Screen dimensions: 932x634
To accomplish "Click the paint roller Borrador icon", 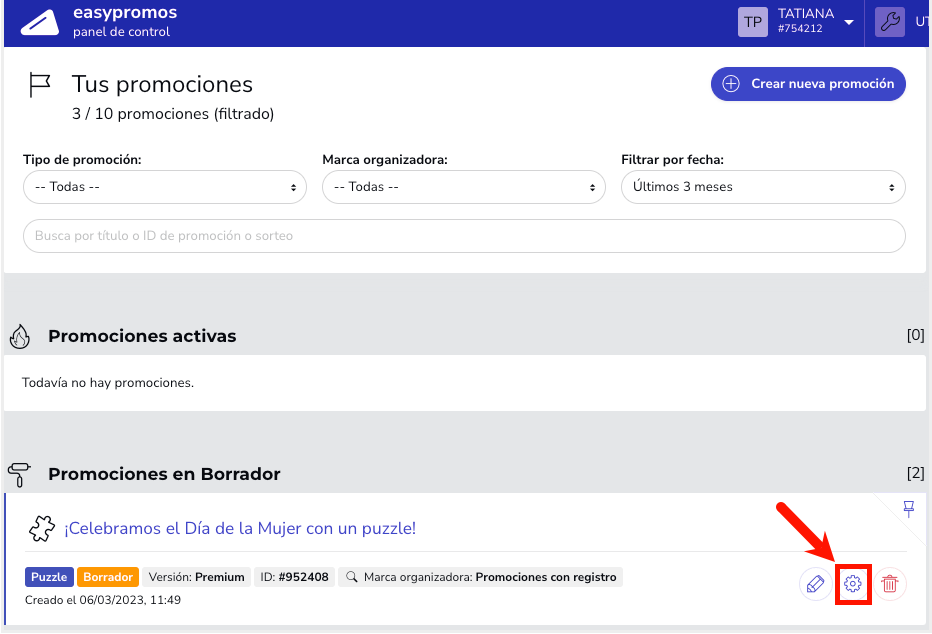I will [x=19, y=475].
